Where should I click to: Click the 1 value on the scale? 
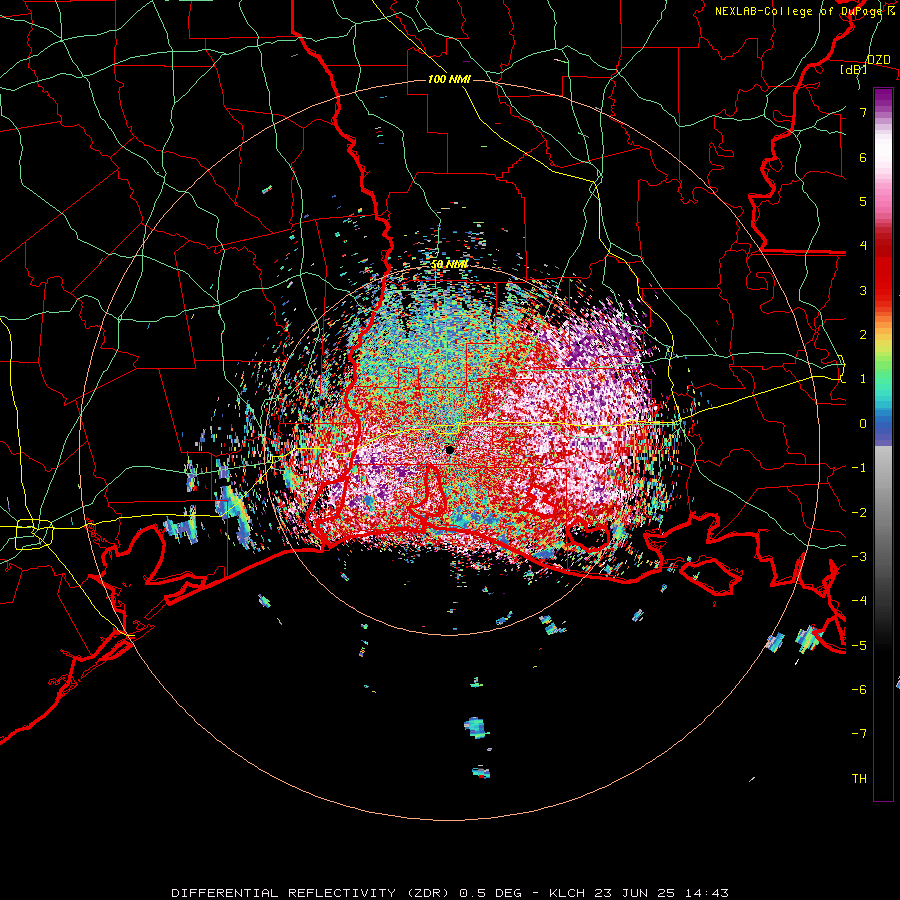(x=863, y=379)
